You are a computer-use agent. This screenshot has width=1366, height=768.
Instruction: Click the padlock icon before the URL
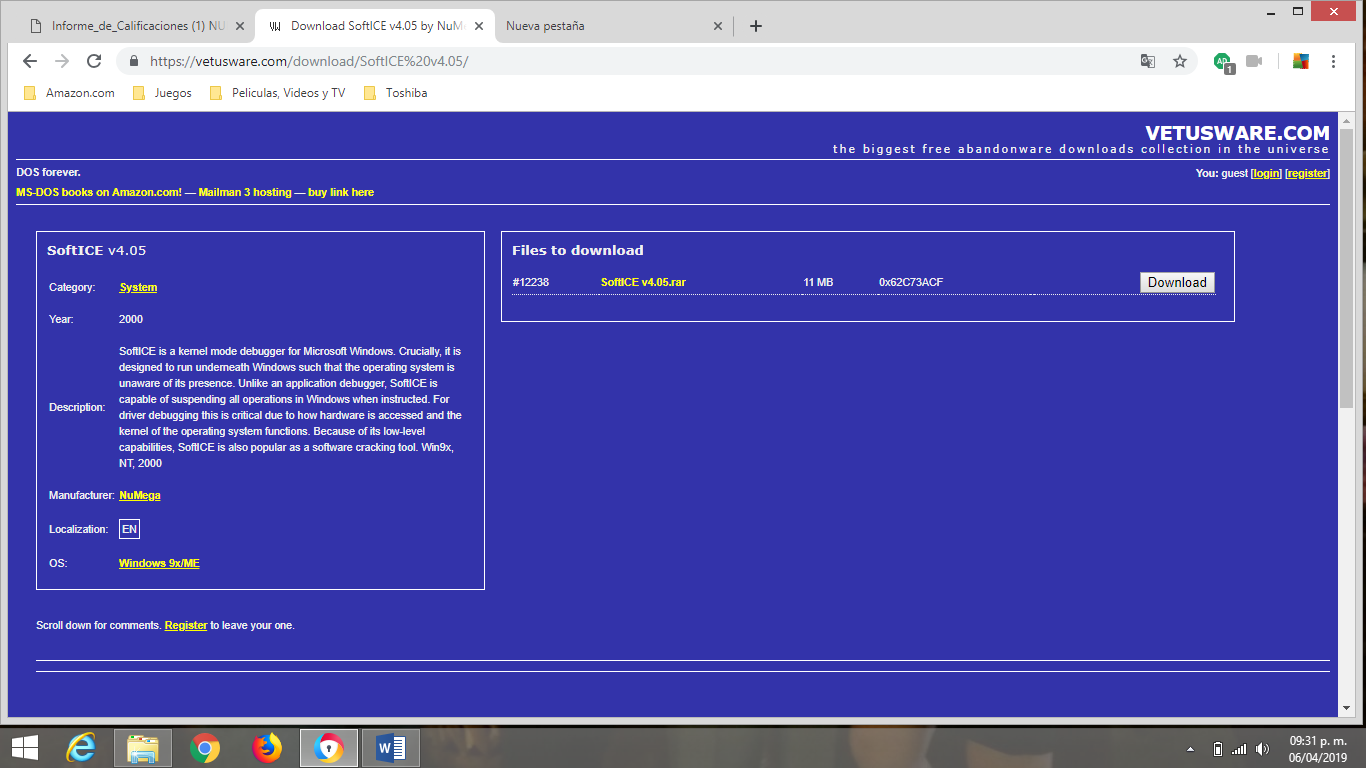[x=133, y=60]
